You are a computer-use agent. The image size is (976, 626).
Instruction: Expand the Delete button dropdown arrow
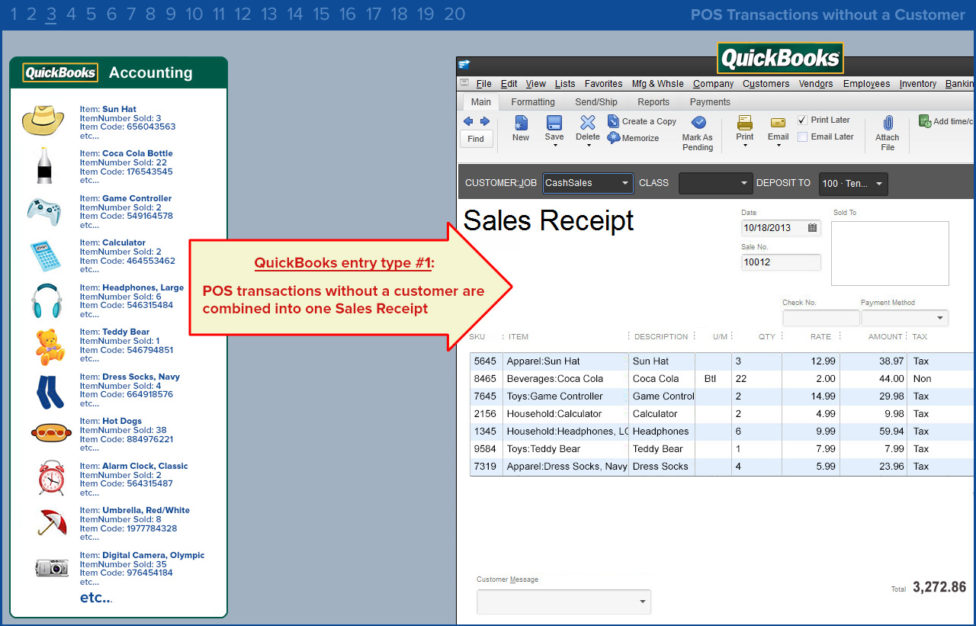(588, 146)
